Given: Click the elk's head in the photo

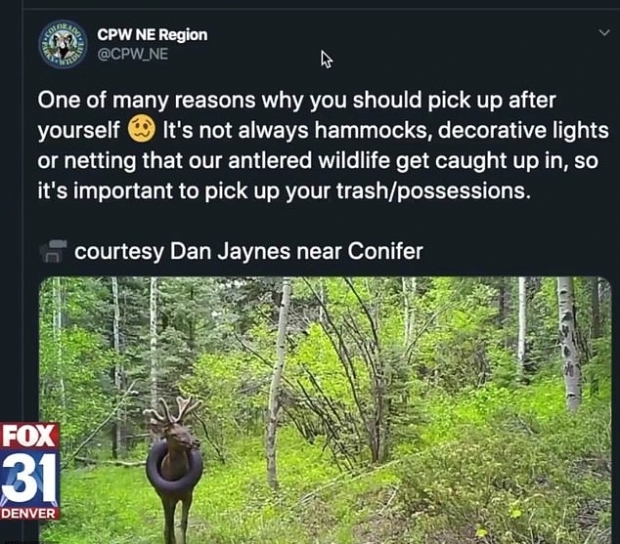Looking at the screenshot, I should tap(181, 436).
